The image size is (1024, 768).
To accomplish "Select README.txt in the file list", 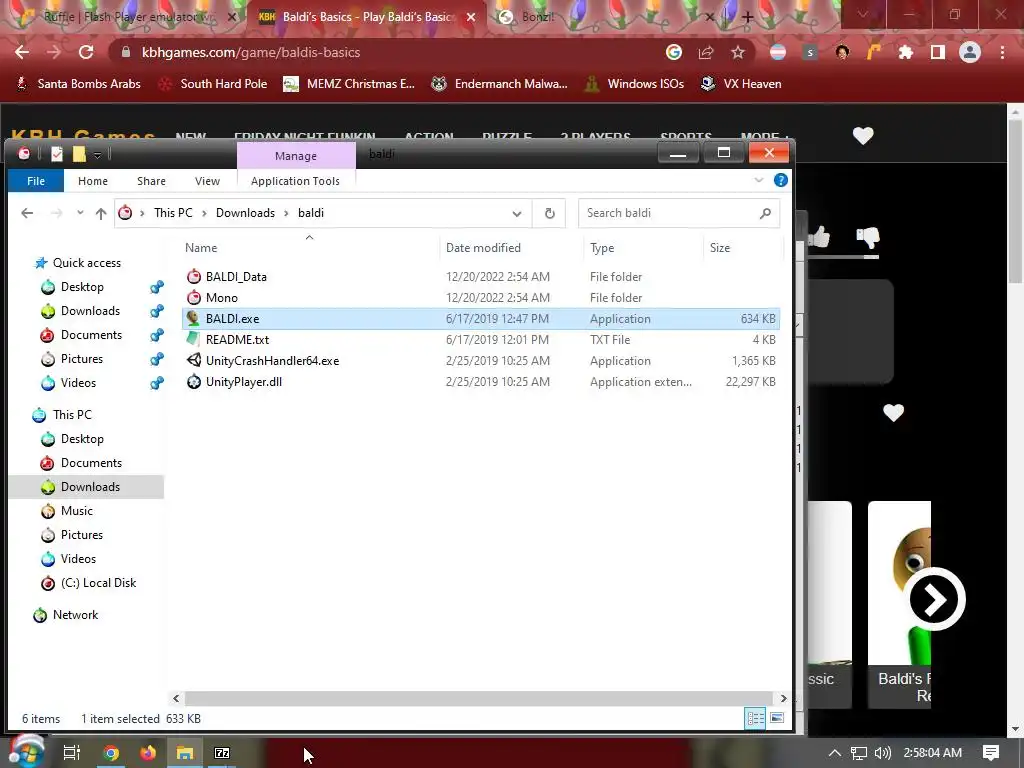I will 480,340.
